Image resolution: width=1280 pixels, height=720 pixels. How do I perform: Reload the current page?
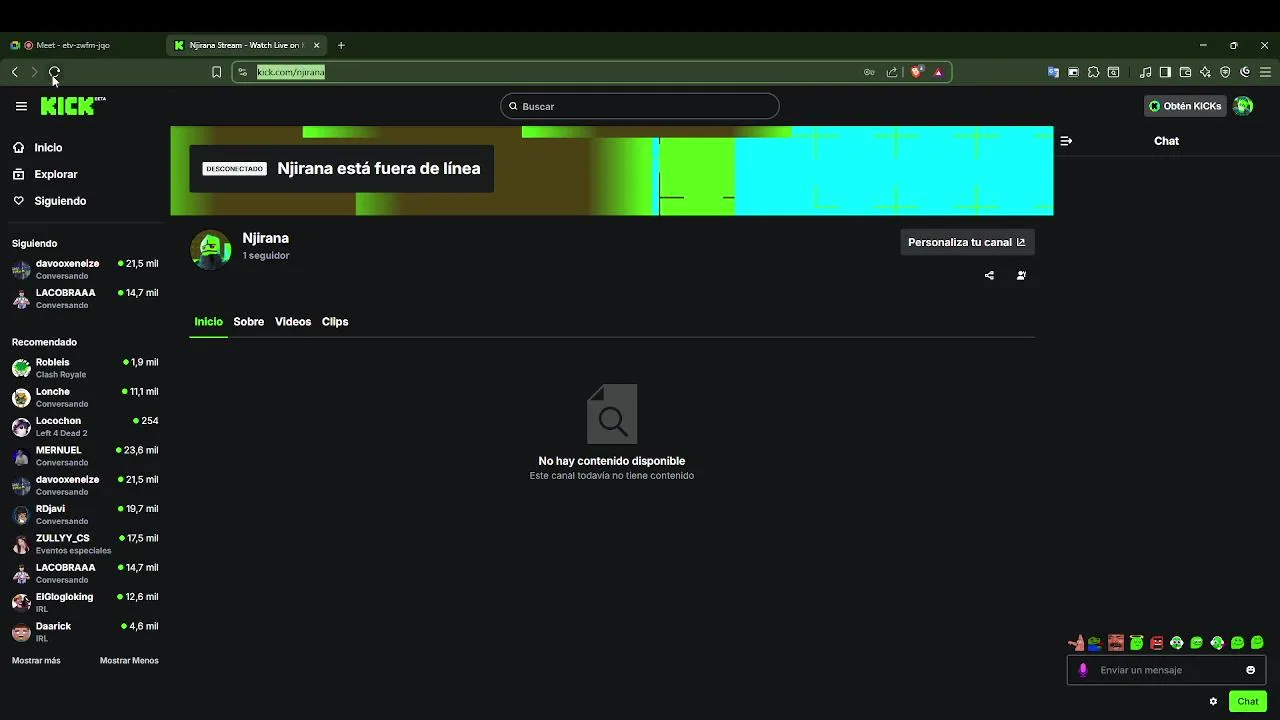(54, 72)
